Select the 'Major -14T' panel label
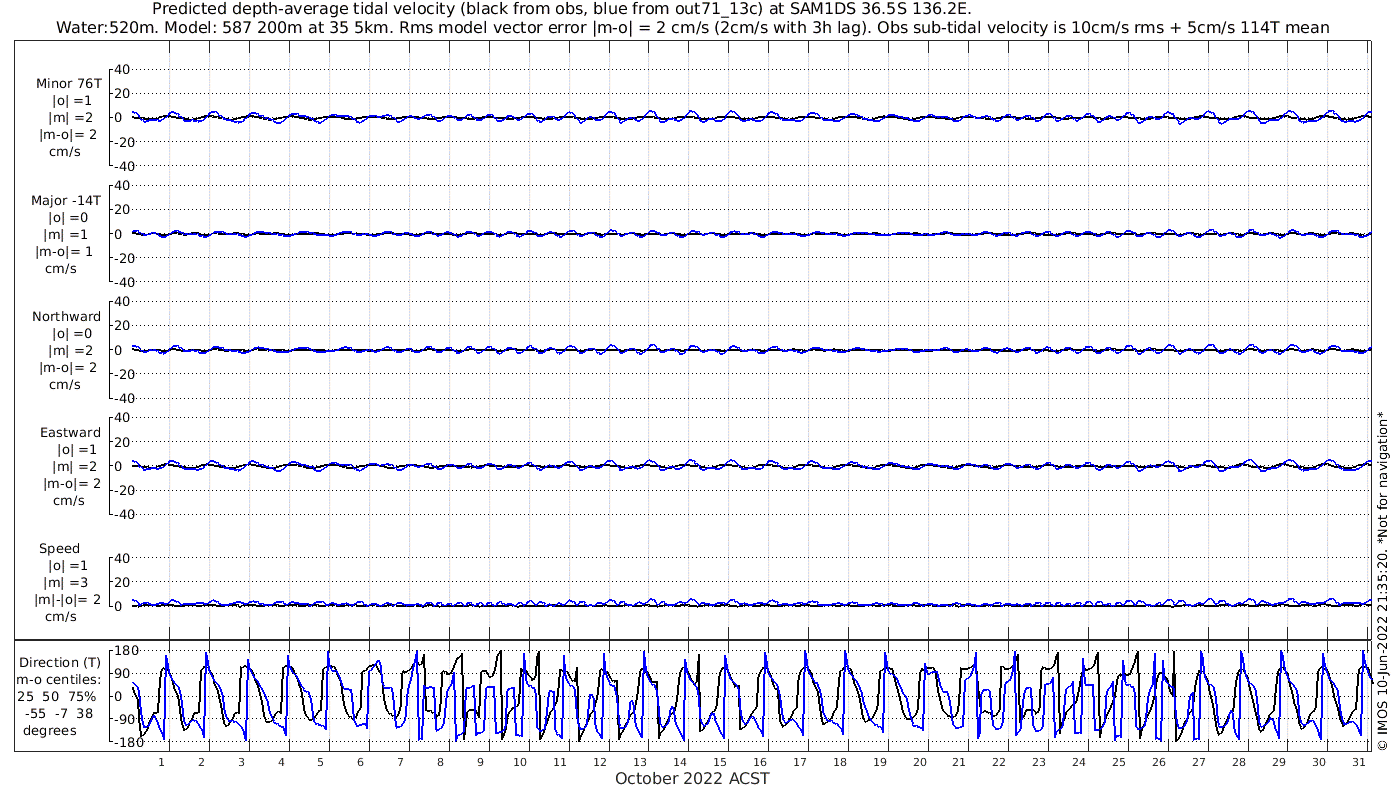The image size is (1400, 800). coord(66,201)
